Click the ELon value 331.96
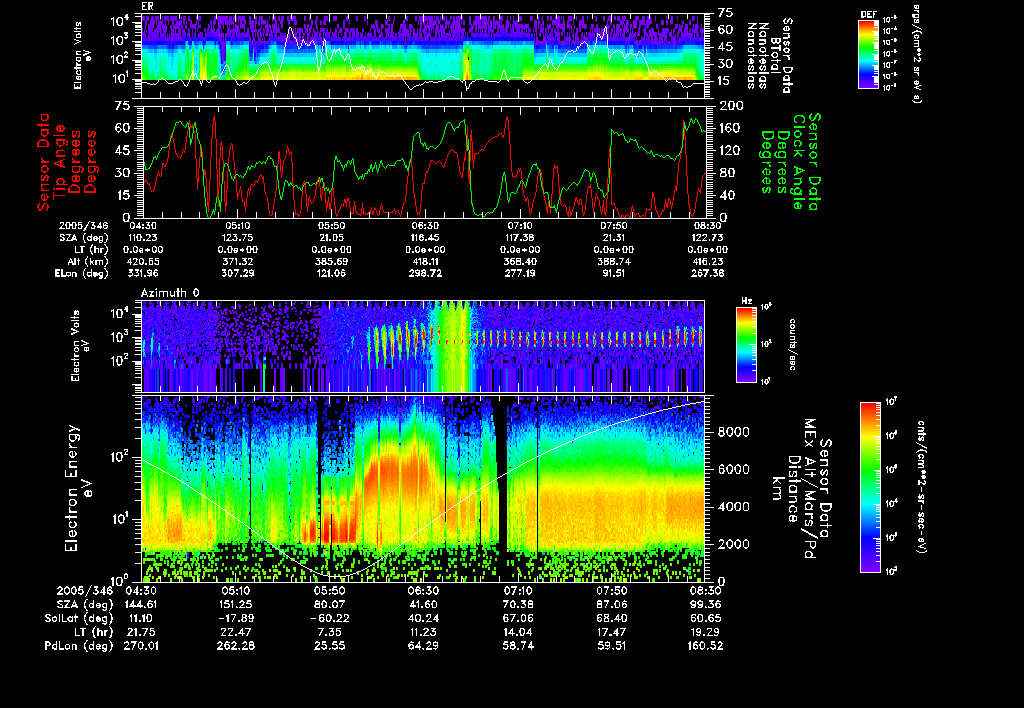The height and width of the screenshot is (708, 1024). (x=143, y=274)
